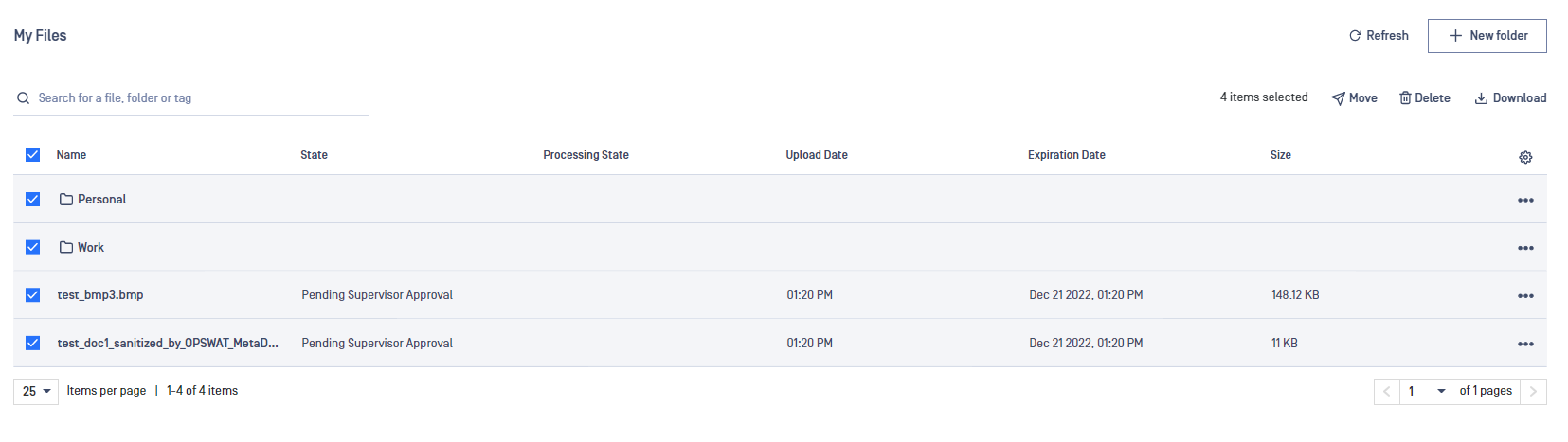
Task: Open the ellipsis menu for test_doc1_sanitized file
Action: pyautogui.click(x=1525, y=344)
